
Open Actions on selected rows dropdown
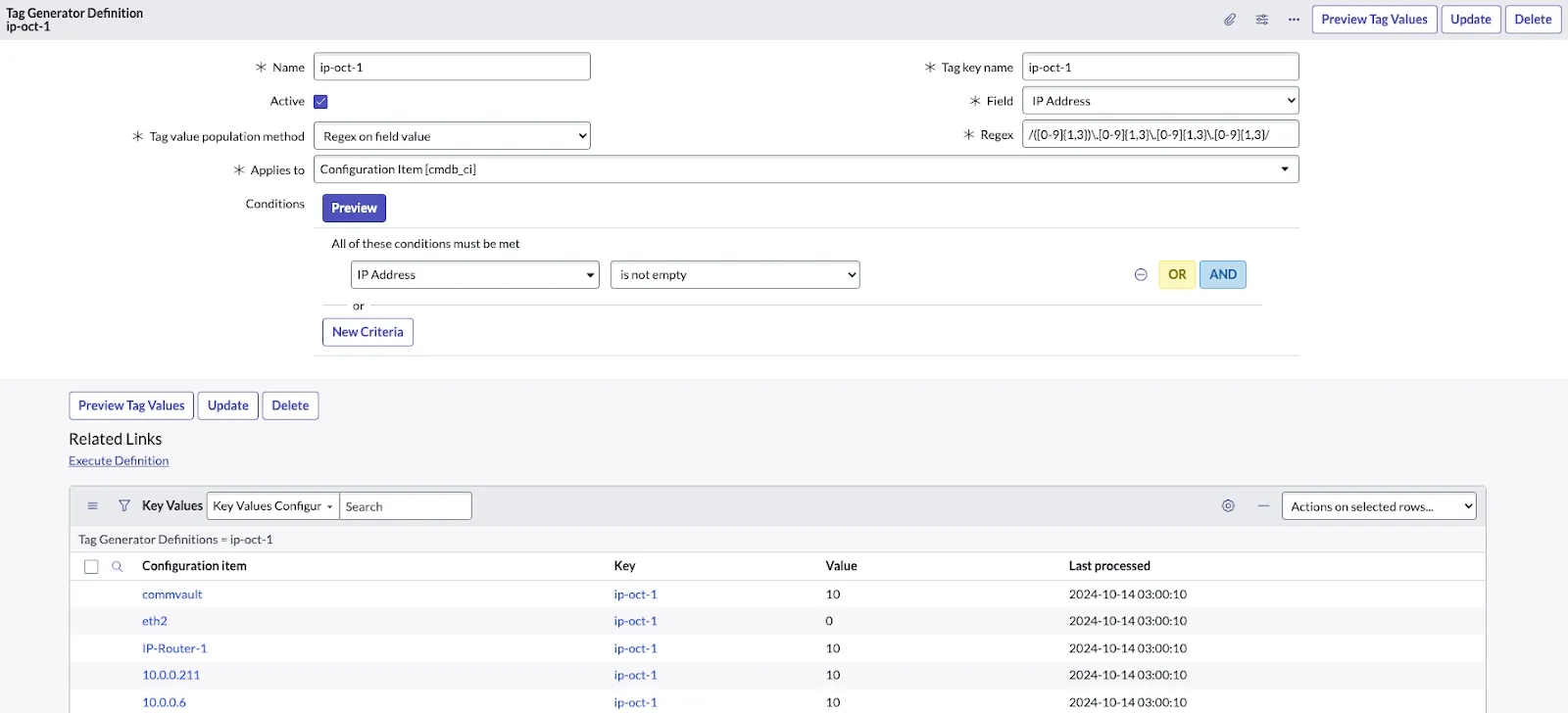coord(1379,506)
